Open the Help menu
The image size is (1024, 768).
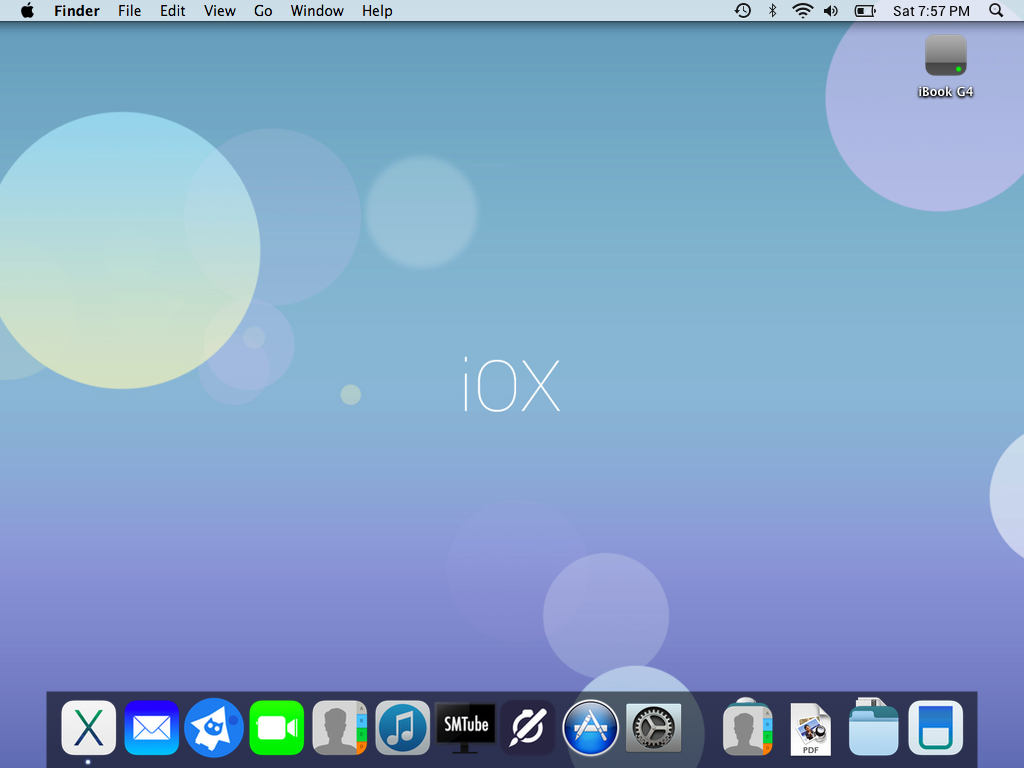click(377, 10)
